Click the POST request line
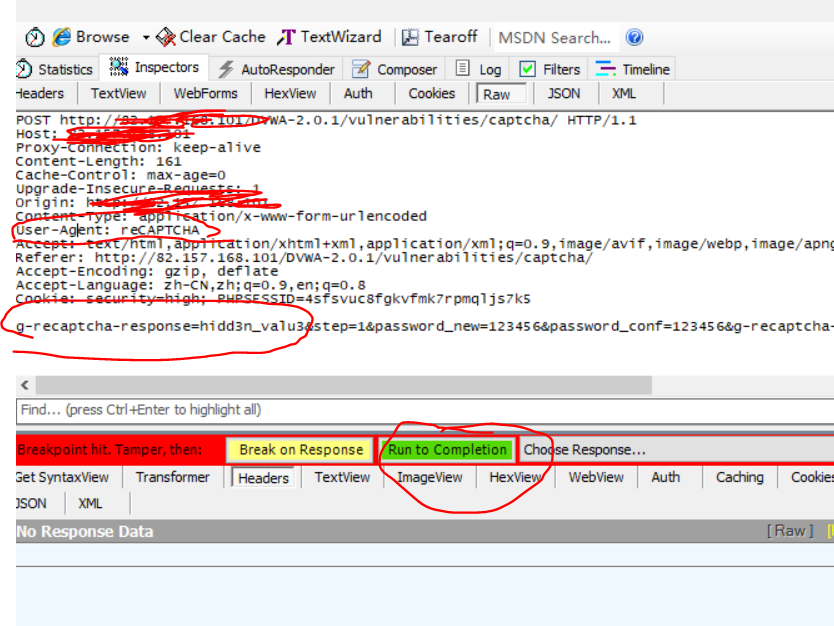 tap(326, 121)
